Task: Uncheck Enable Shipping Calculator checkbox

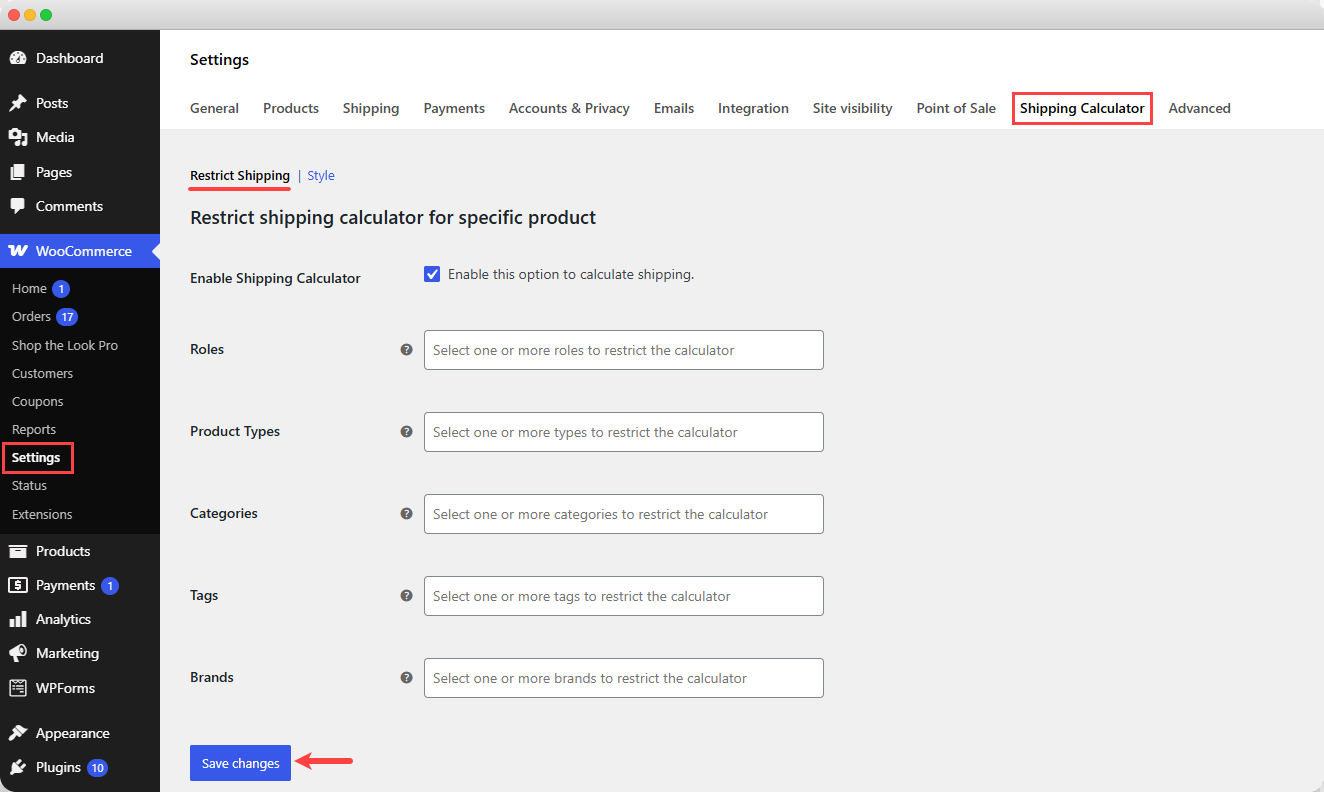Action: (432, 274)
